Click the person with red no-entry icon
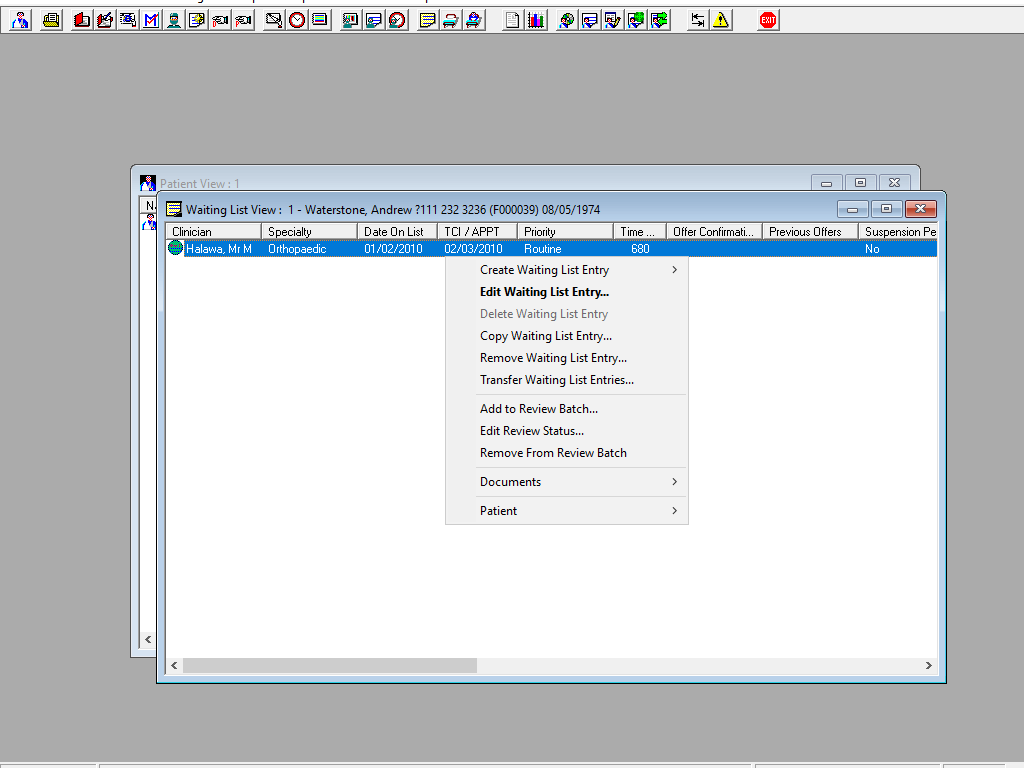Screen dimensions: 1024x768 pyautogui.click(x=396, y=20)
